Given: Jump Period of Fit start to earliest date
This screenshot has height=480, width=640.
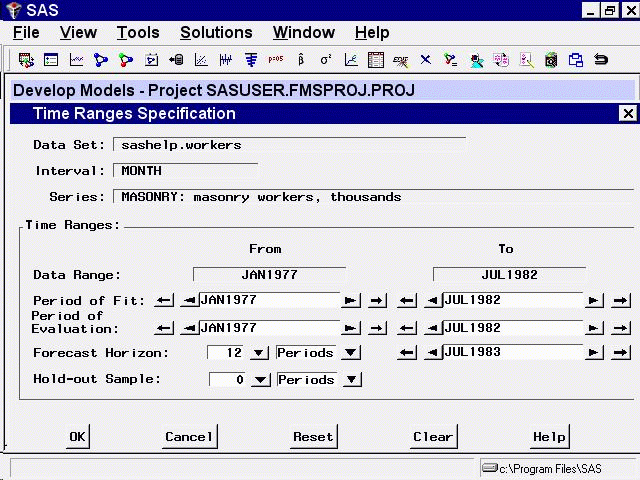Looking at the screenshot, I should 165,300.
